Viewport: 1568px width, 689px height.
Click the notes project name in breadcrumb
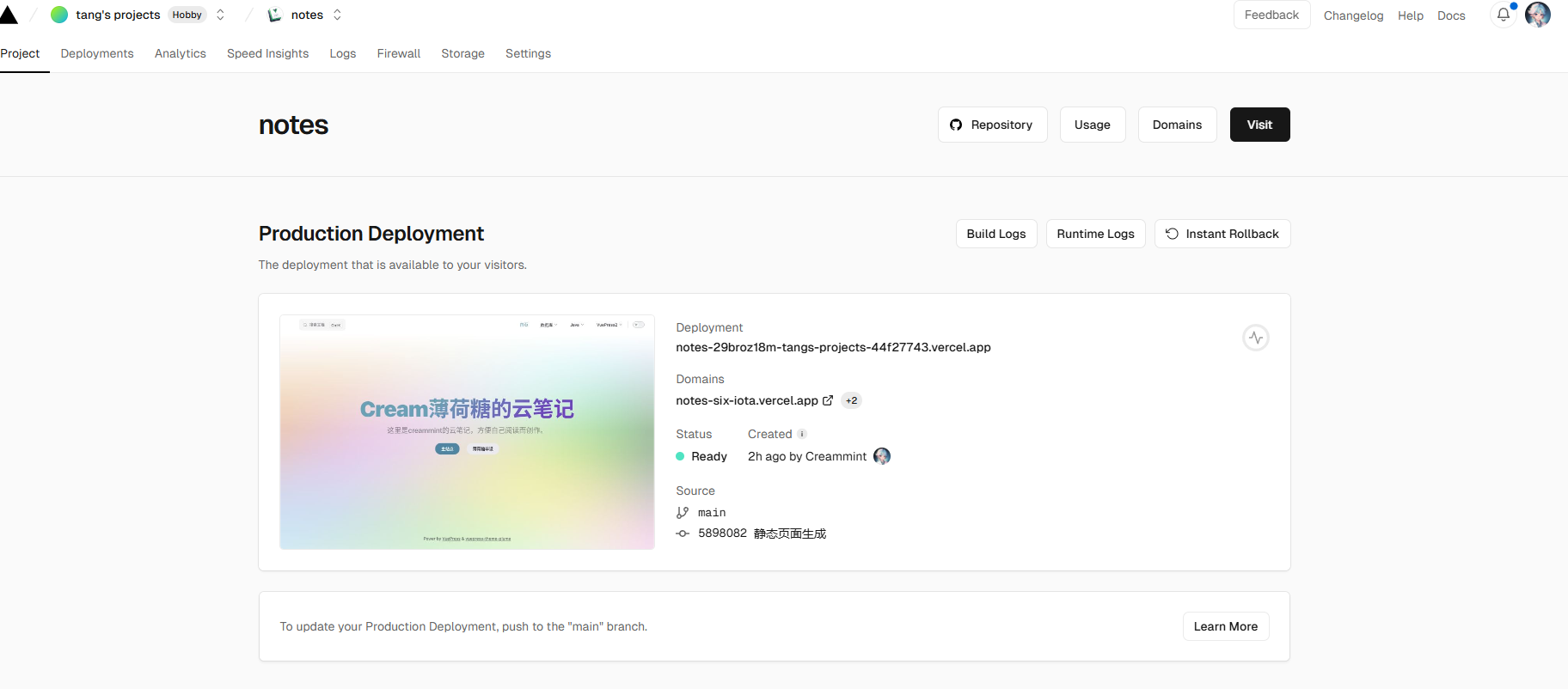pyautogui.click(x=307, y=15)
